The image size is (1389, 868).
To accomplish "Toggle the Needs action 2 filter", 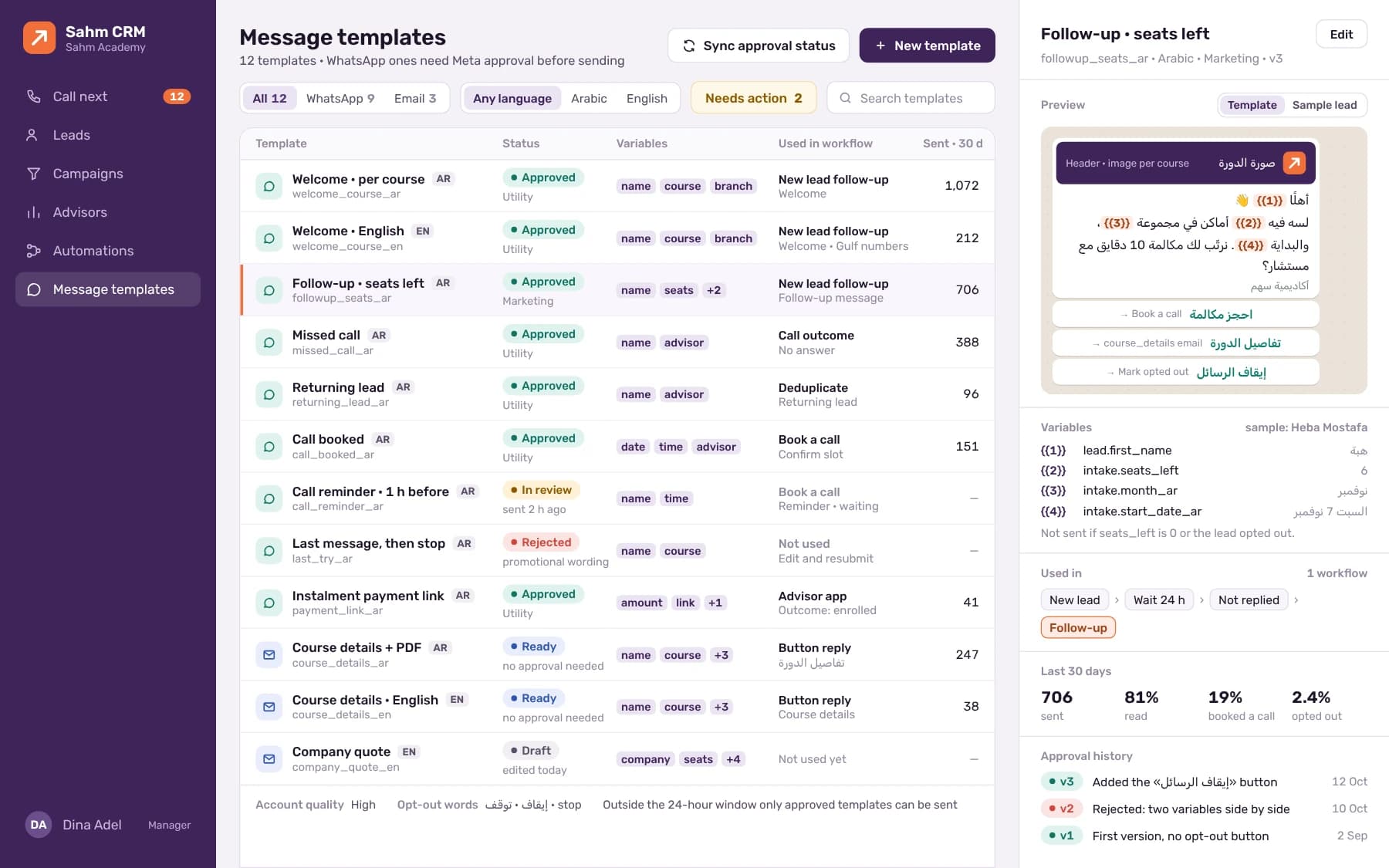I will tap(753, 98).
